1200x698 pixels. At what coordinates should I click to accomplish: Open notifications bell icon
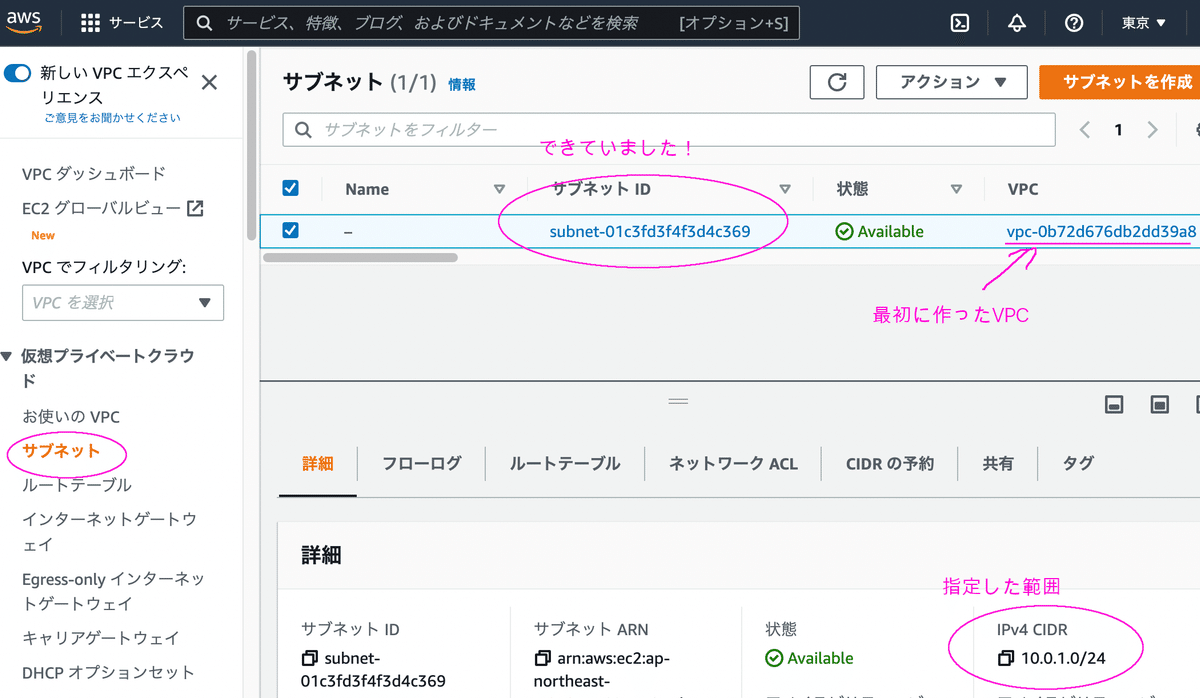[1017, 22]
